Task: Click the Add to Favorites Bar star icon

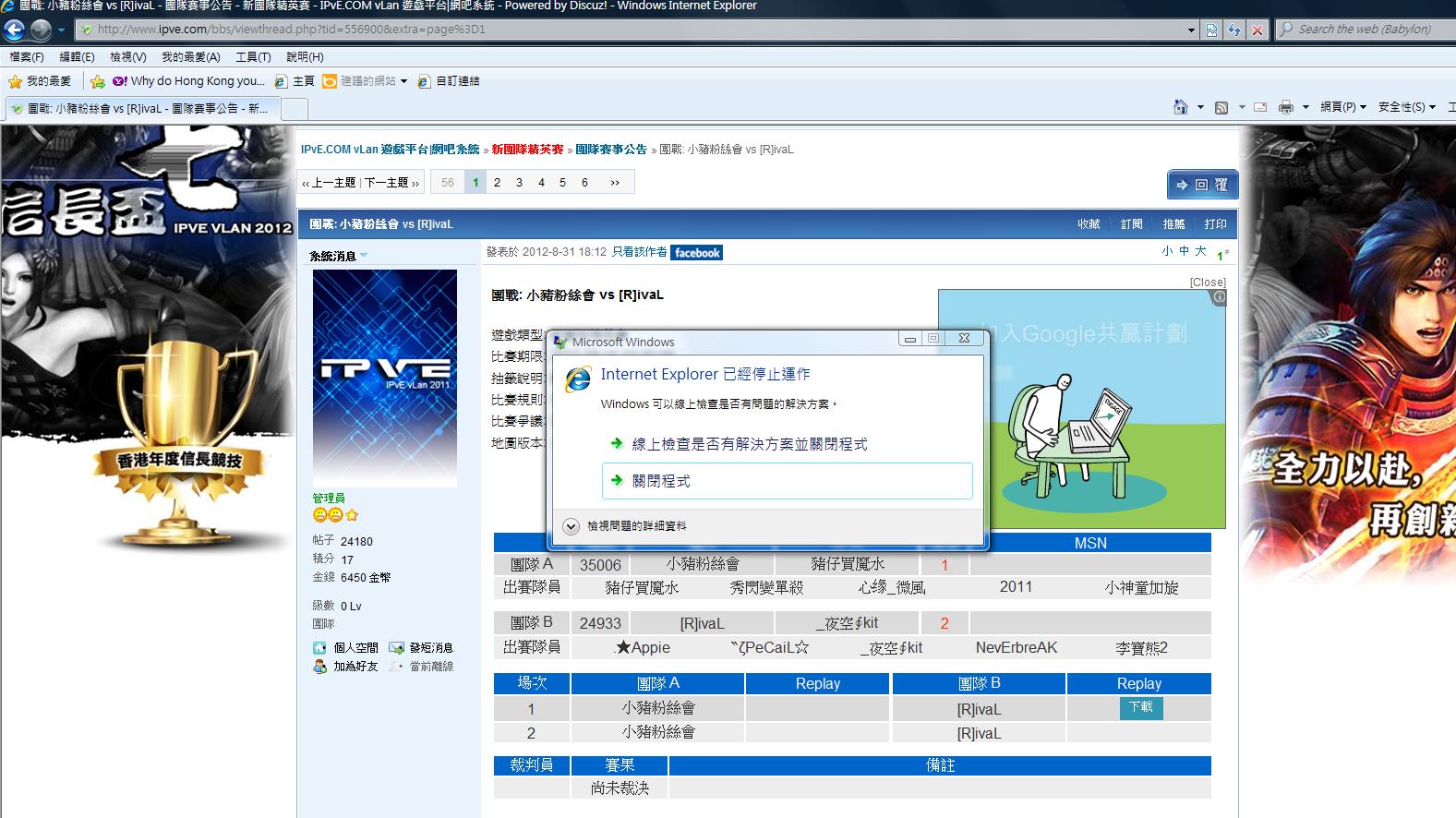Action: click(x=98, y=81)
